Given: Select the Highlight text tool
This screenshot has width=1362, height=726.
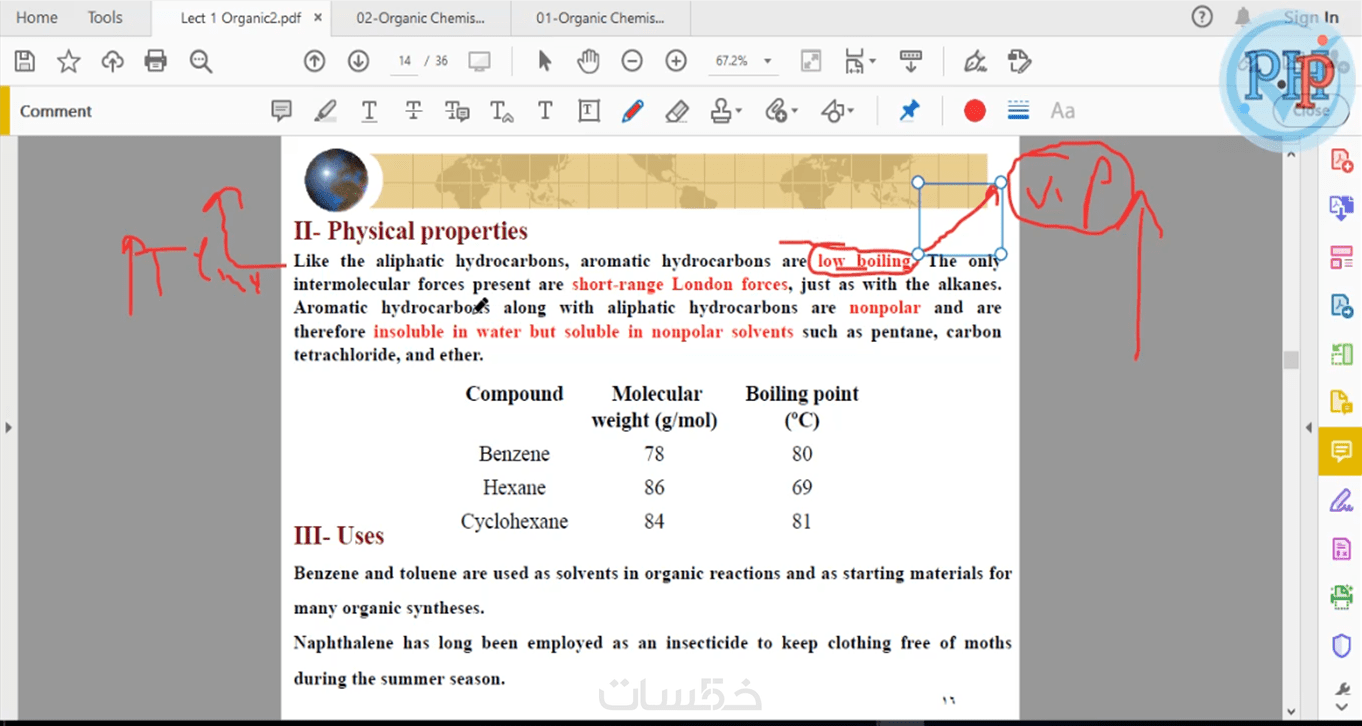Looking at the screenshot, I should point(325,111).
